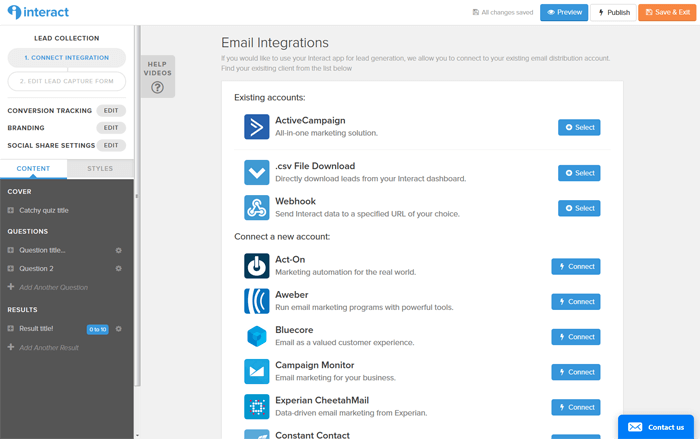Connect Experian CheetahMail
Viewport: 700px width, 439px height.
coord(576,408)
